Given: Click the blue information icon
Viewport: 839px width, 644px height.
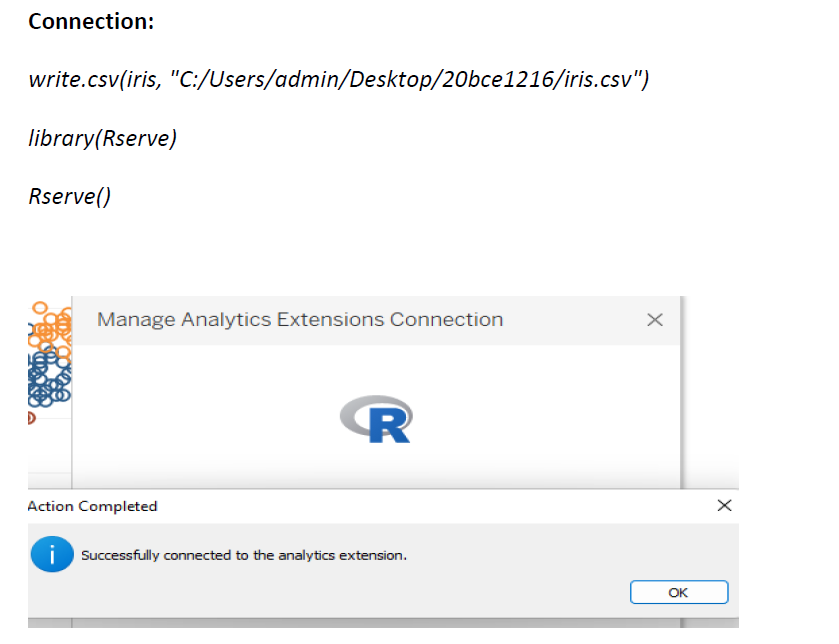Looking at the screenshot, I should (x=52, y=554).
